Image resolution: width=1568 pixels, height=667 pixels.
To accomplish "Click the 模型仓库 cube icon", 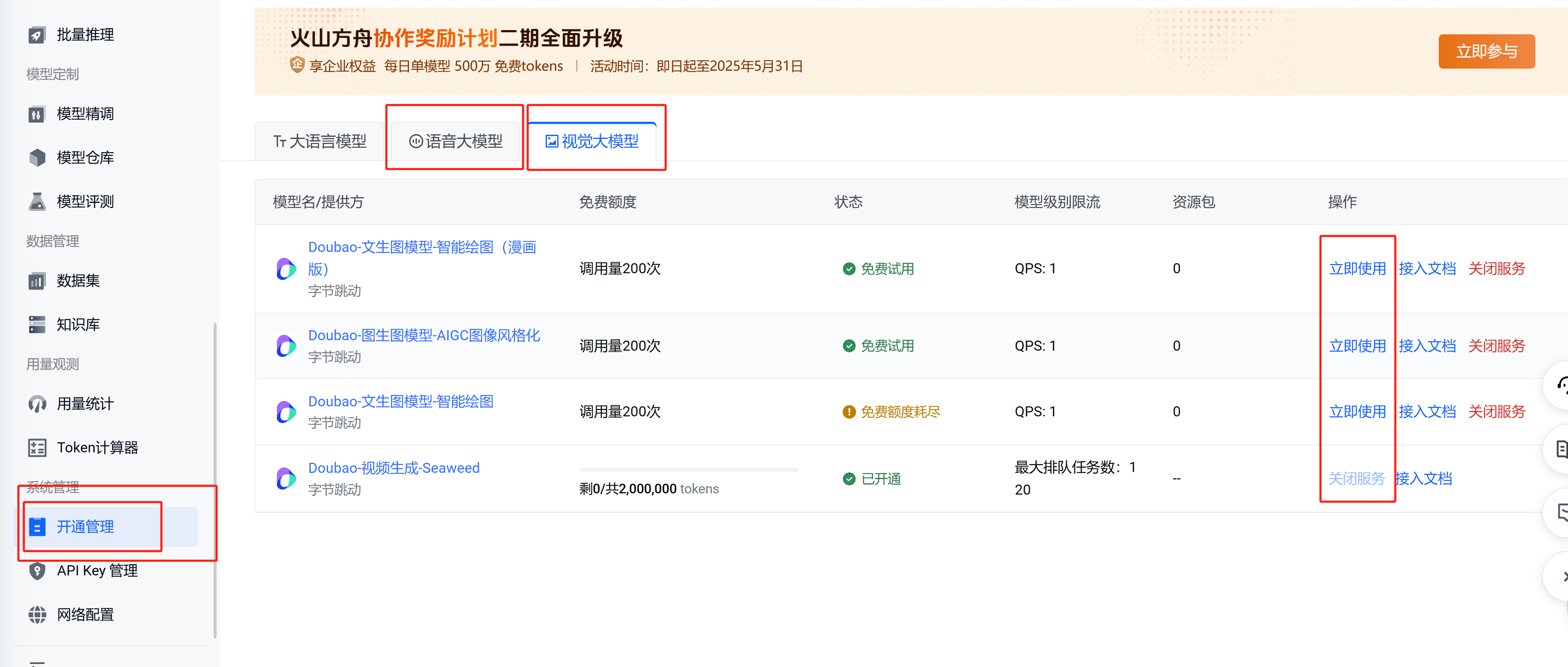I will pyautogui.click(x=36, y=158).
